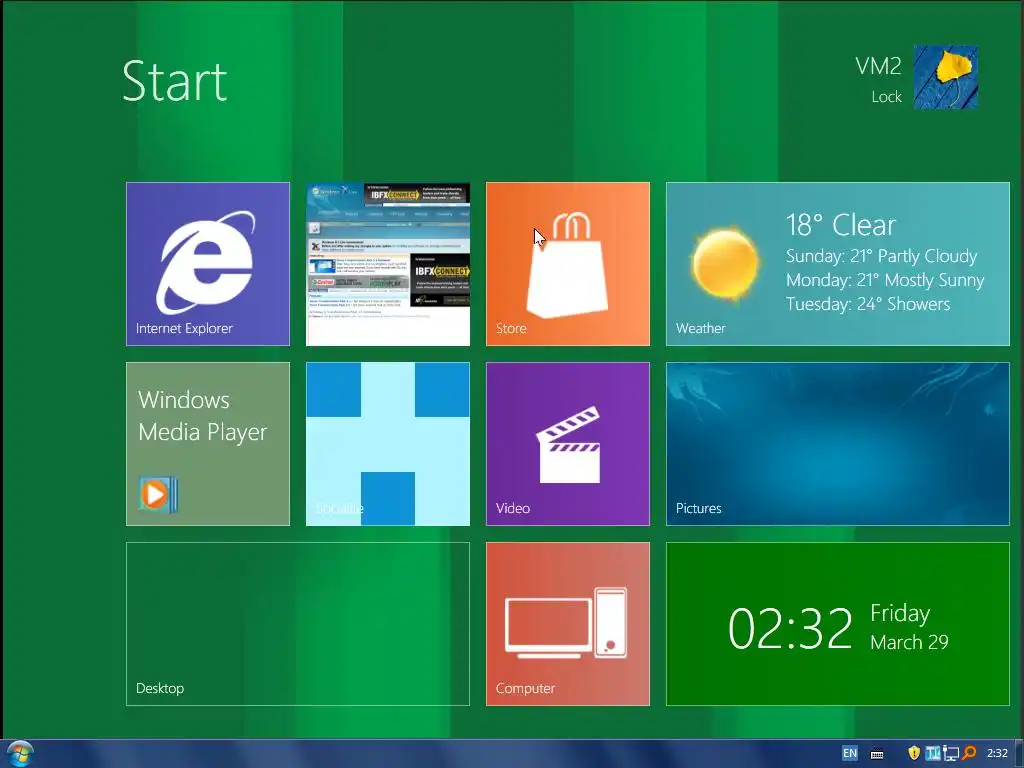
Task: Click the Windows Start orb in taskbar
Action: (19, 754)
